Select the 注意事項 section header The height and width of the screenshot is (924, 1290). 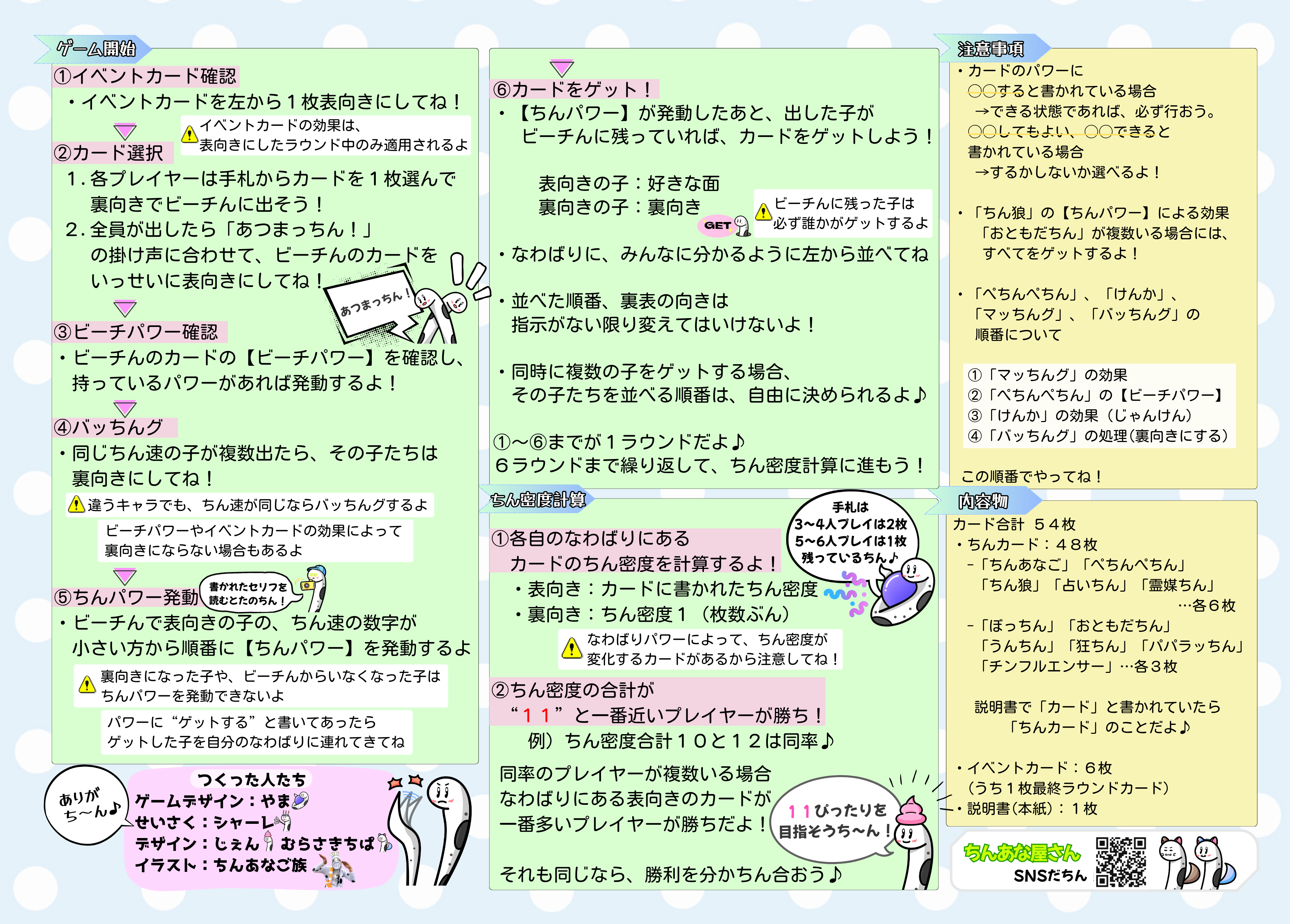tap(990, 49)
